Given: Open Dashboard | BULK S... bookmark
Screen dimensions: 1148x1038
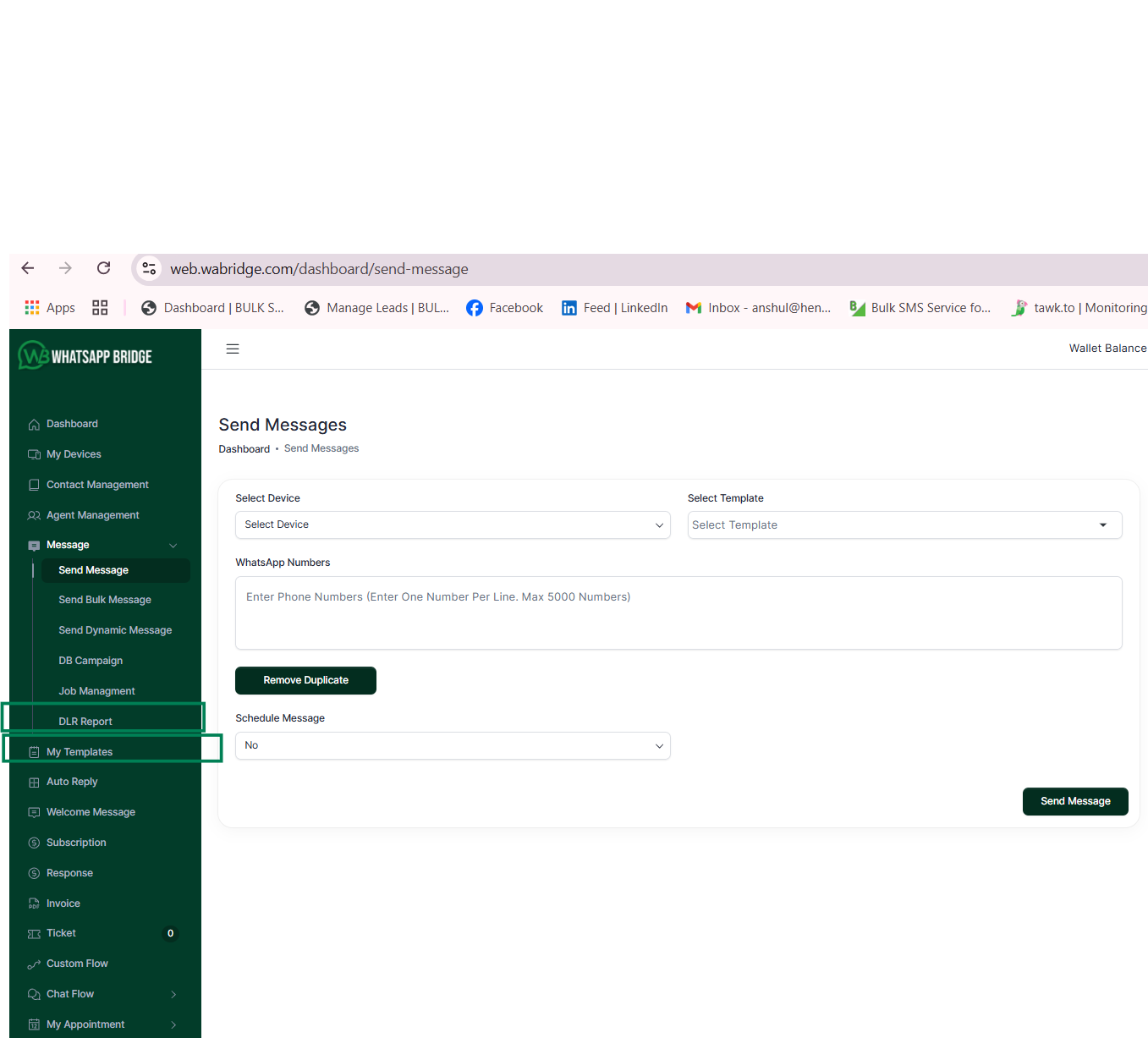Looking at the screenshot, I should (x=212, y=308).
